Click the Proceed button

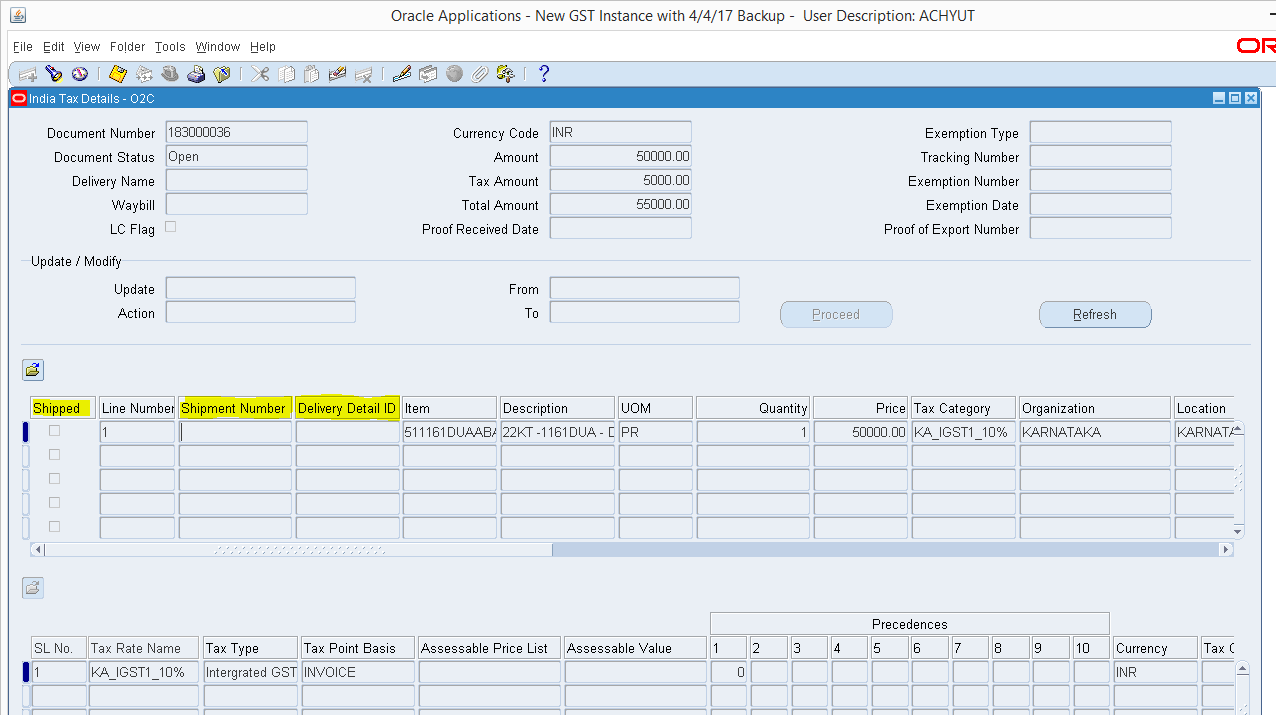(x=836, y=314)
